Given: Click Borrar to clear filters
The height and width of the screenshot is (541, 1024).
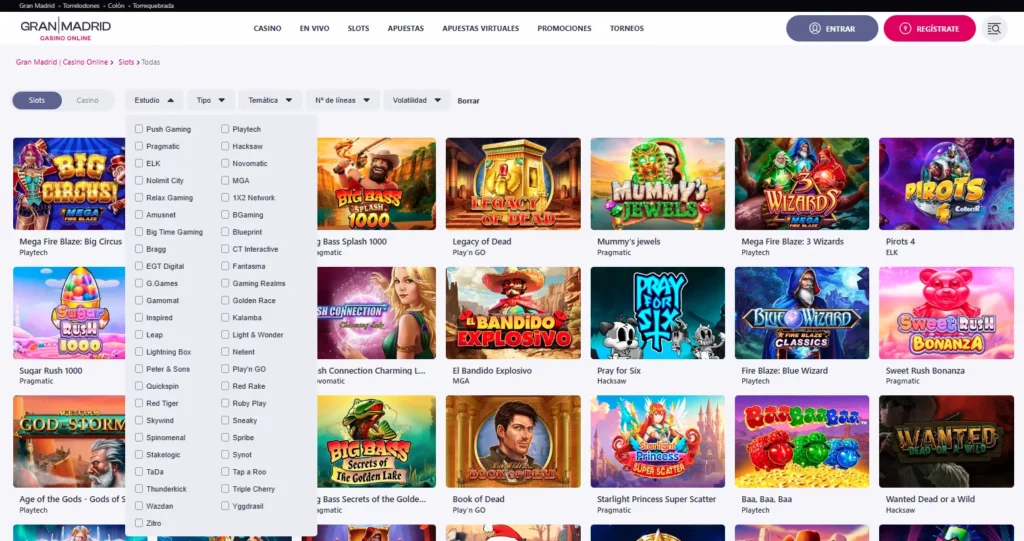Looking at the screenshot, I should pyautogui.click(x=468, y=101).
